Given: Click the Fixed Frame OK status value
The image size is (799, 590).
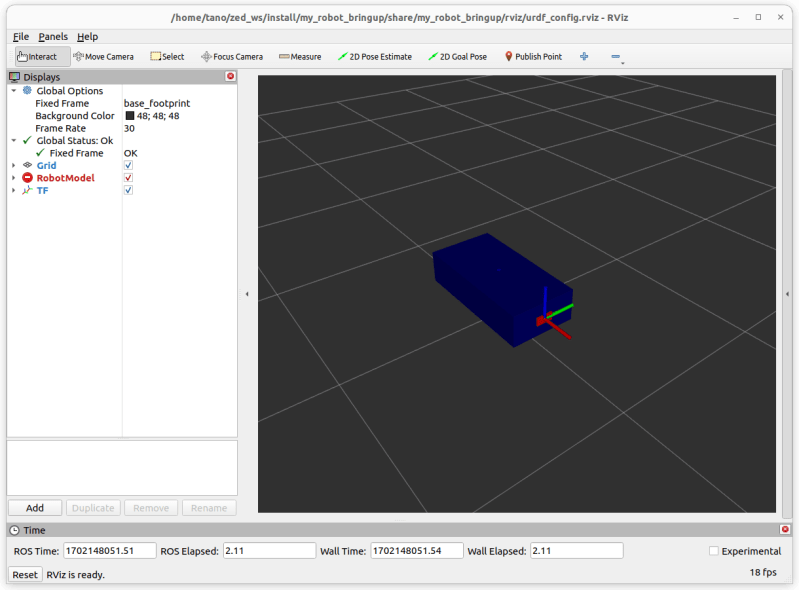Looking at the screenshot, I should [x=130, y=153].
